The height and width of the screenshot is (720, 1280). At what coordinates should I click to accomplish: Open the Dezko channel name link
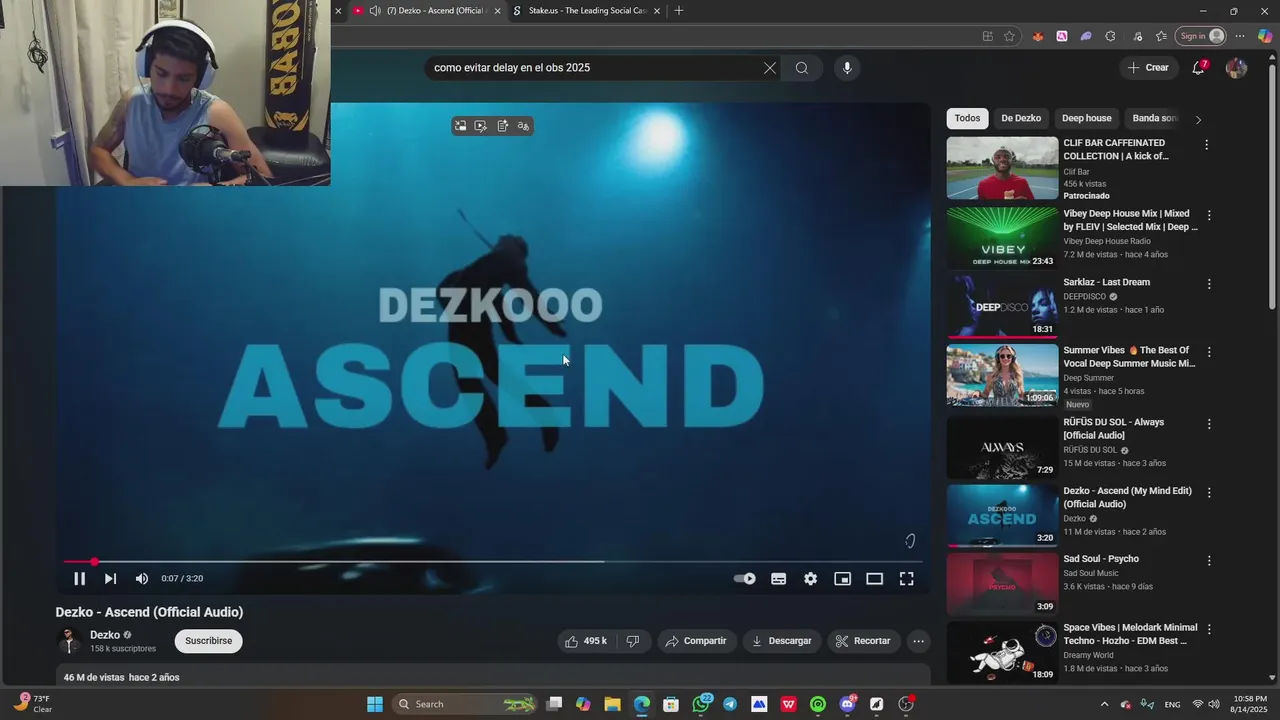[105, 635]
